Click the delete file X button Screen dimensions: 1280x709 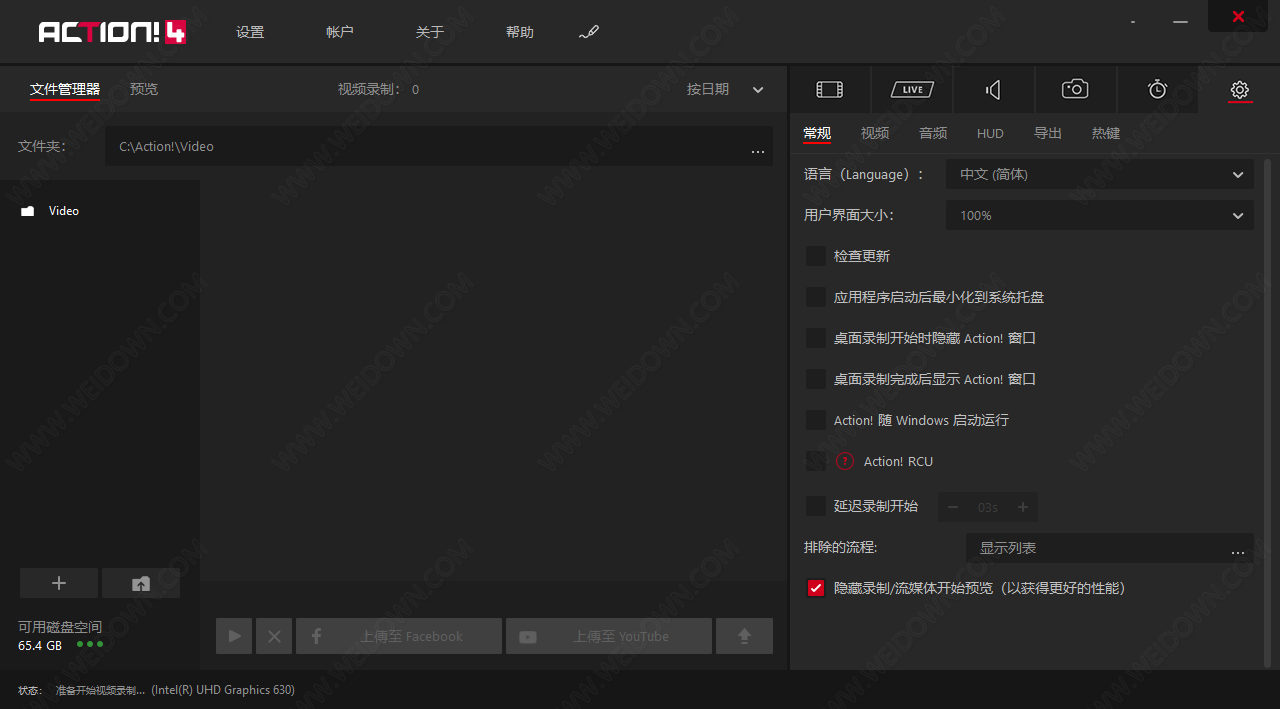[x=274, y=636]
